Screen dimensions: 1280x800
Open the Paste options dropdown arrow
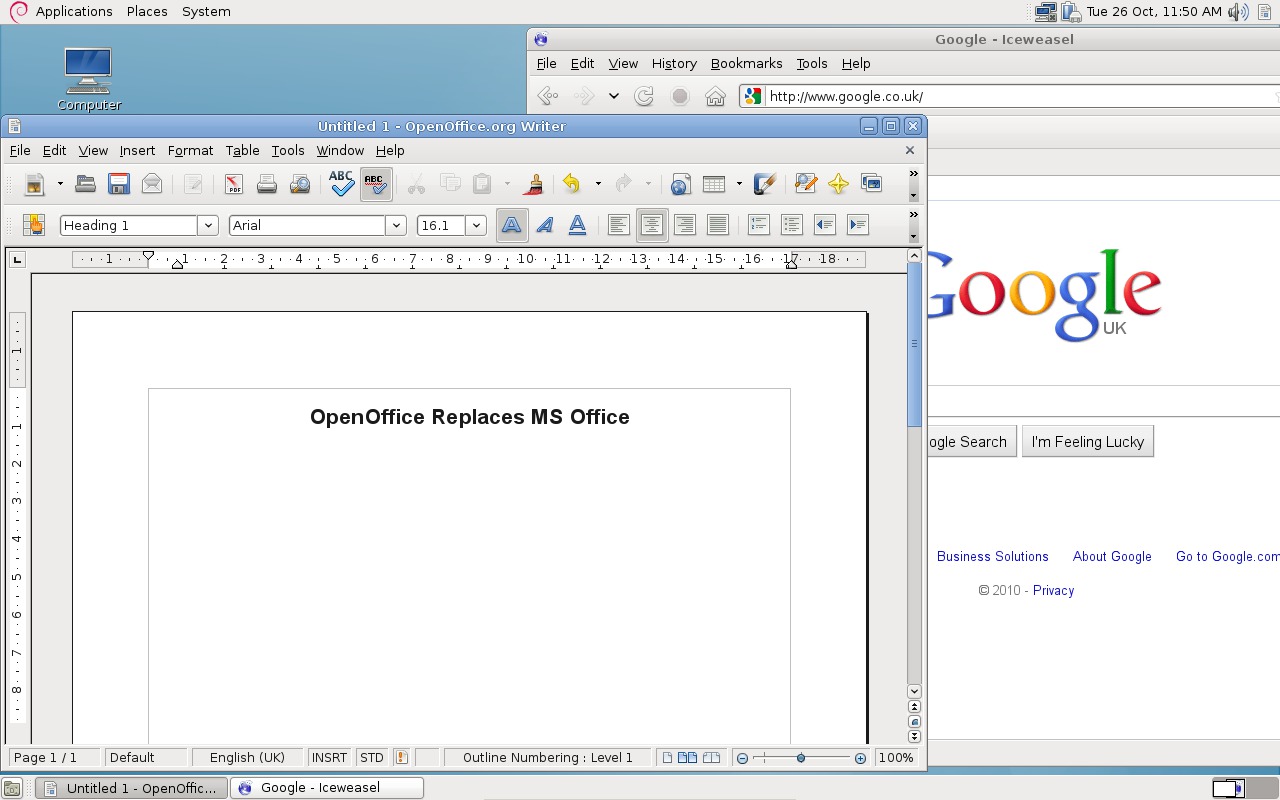pos(506,184)
